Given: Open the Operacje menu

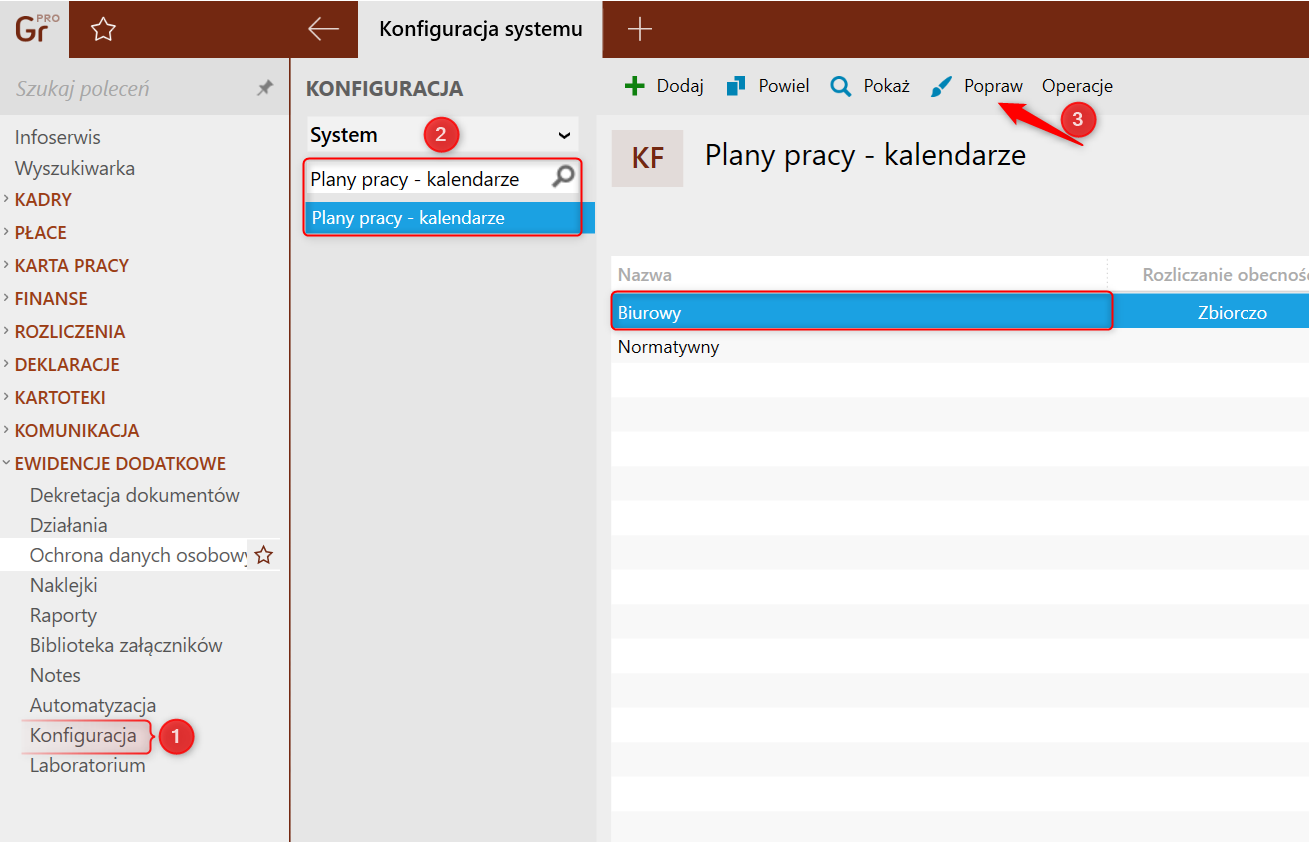Looking at the screenshot, I should (1077, 86).
